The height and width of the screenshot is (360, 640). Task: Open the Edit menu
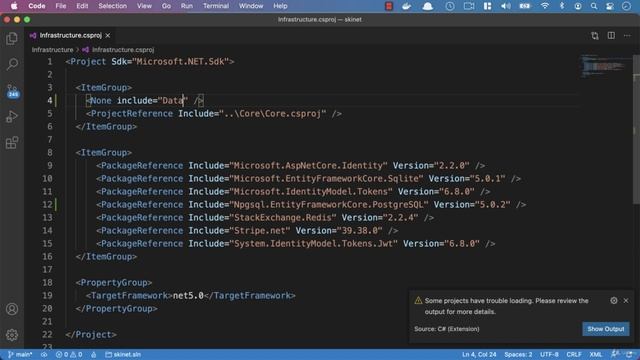[82, 6]
